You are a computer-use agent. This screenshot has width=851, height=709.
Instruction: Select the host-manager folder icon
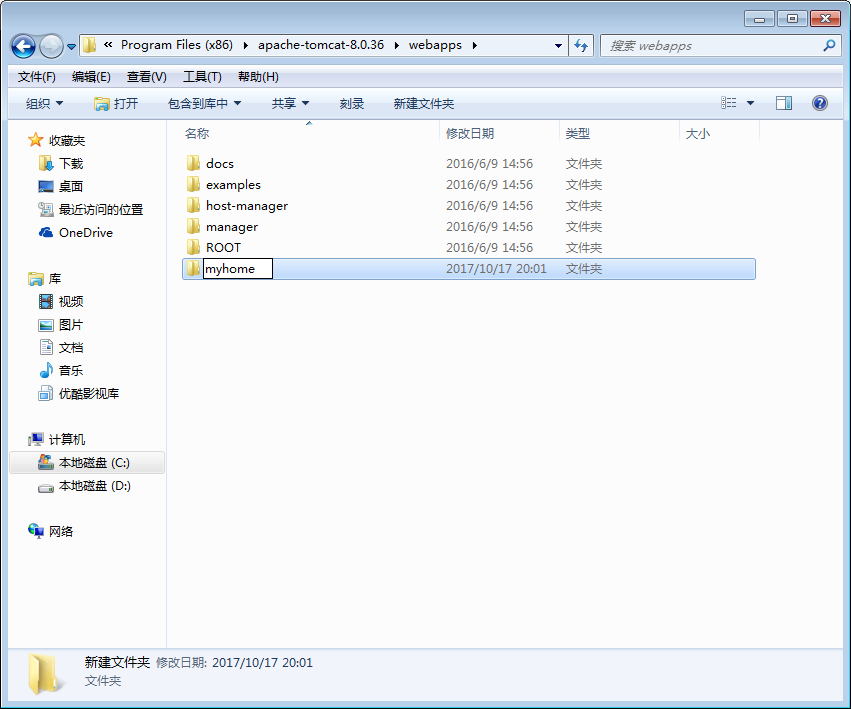[x=193, y=205]
